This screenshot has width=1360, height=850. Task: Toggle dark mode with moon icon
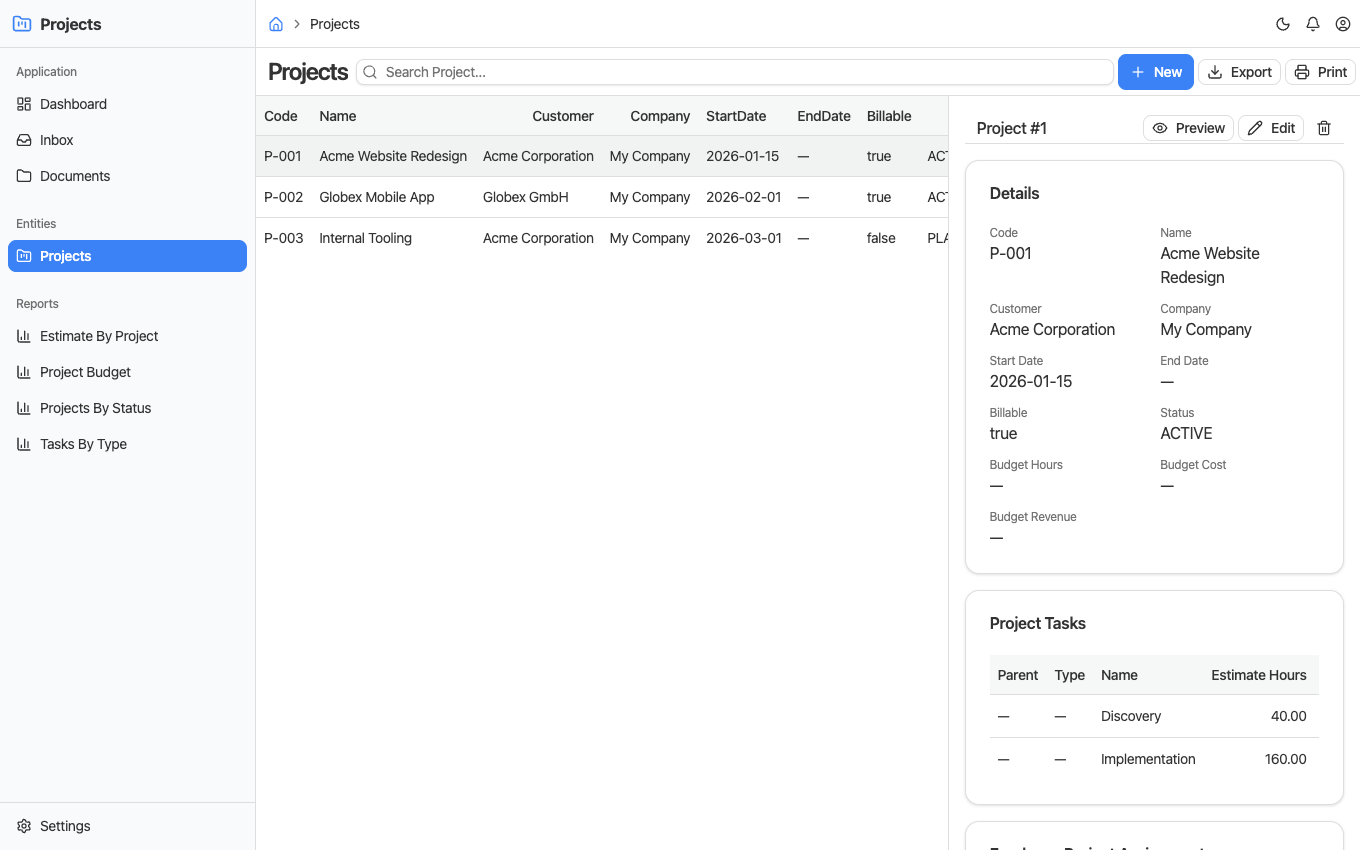(x=1283, y=24)
